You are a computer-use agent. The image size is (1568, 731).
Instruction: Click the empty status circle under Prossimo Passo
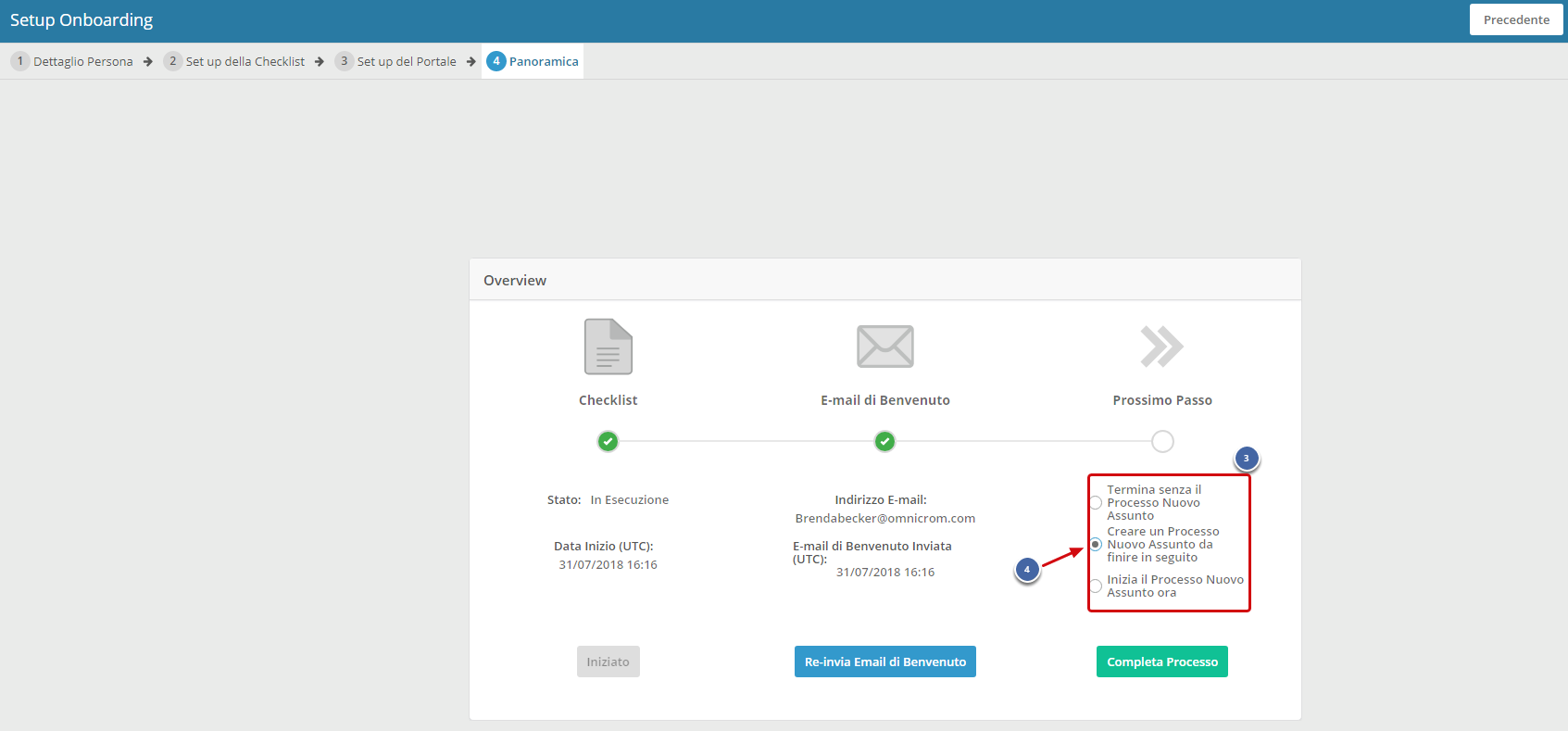(x=1162, y=441)
